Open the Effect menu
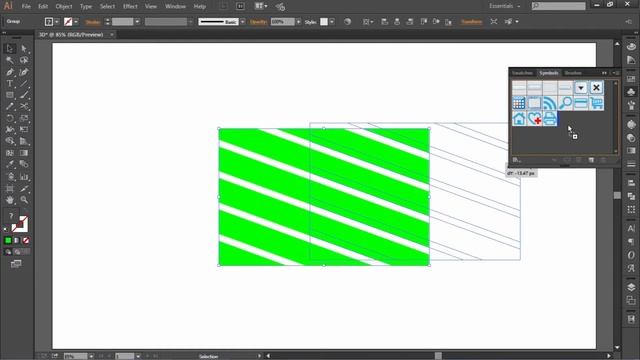The width and height of the screenshot is (640, 360). tap(130, 7)
